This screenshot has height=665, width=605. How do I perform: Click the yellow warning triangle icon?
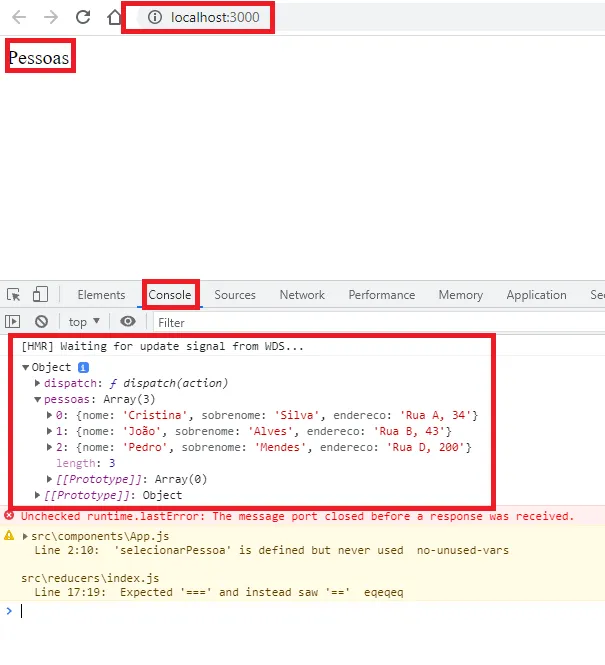(9, 535)
